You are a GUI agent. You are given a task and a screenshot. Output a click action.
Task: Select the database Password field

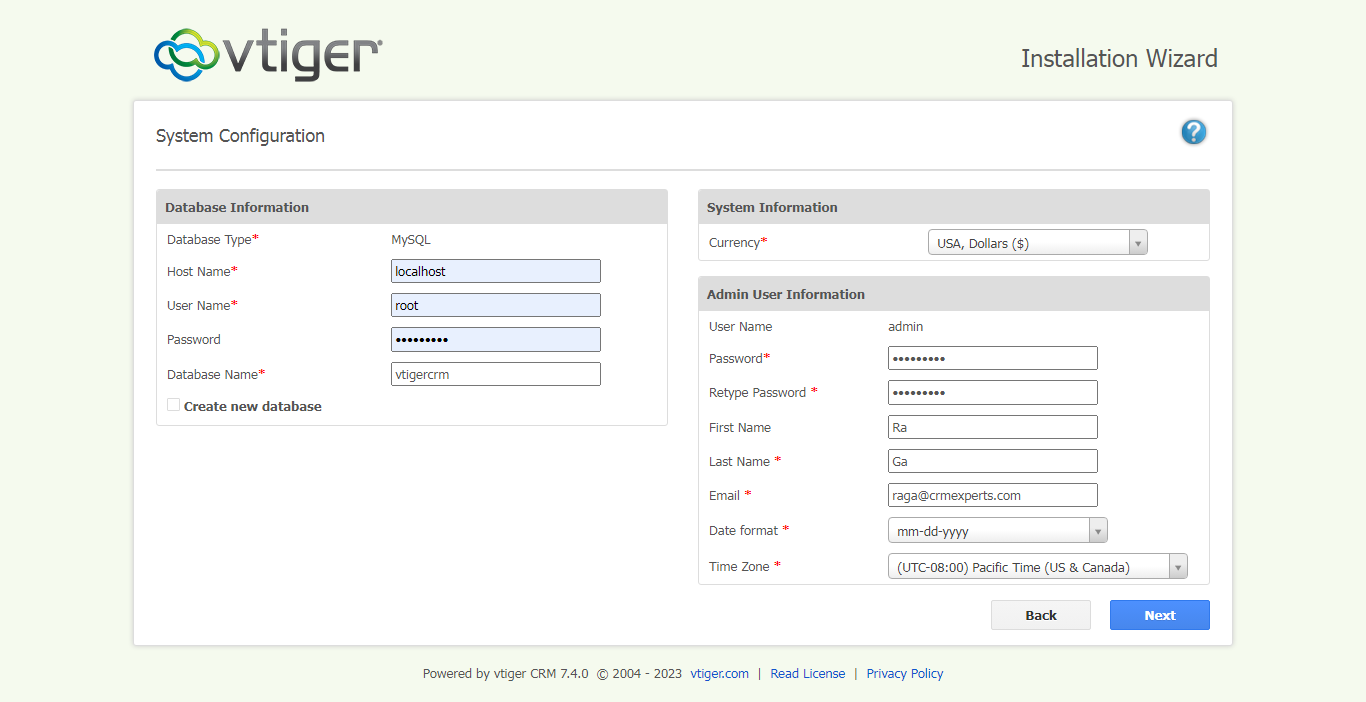[495, 340]
